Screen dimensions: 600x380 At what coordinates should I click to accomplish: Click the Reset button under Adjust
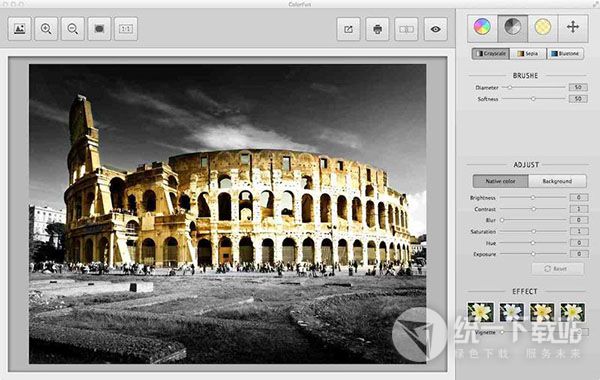(x=558, y=269)
